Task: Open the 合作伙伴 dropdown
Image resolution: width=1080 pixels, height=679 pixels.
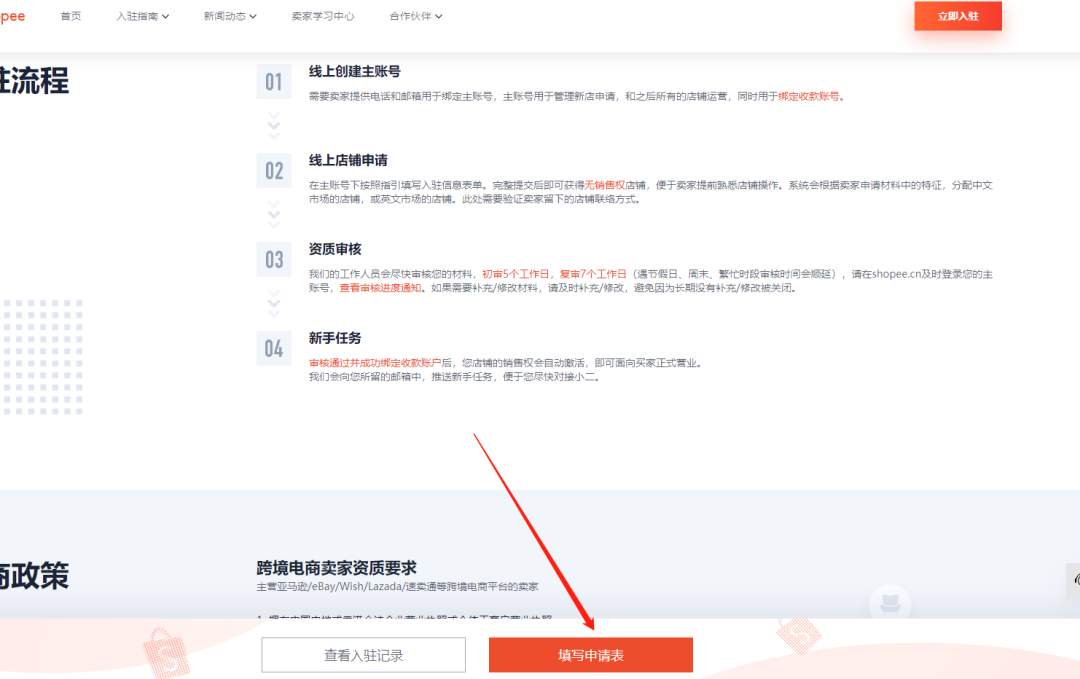Action: [415, 16]
